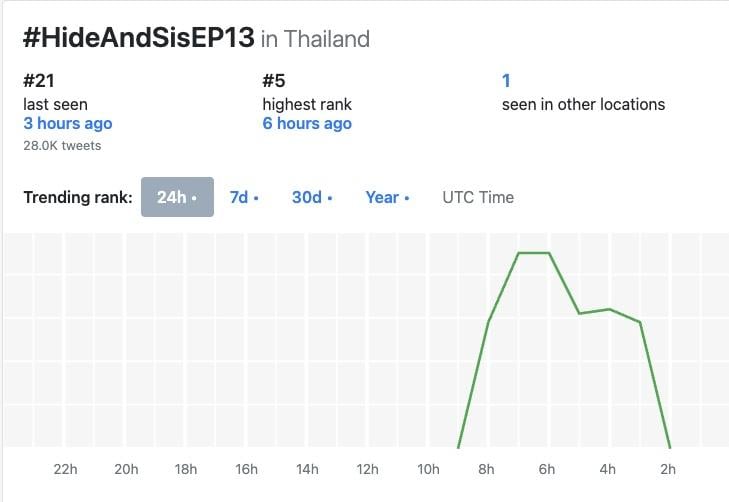Open the Year trending rank view

point(387,197)
